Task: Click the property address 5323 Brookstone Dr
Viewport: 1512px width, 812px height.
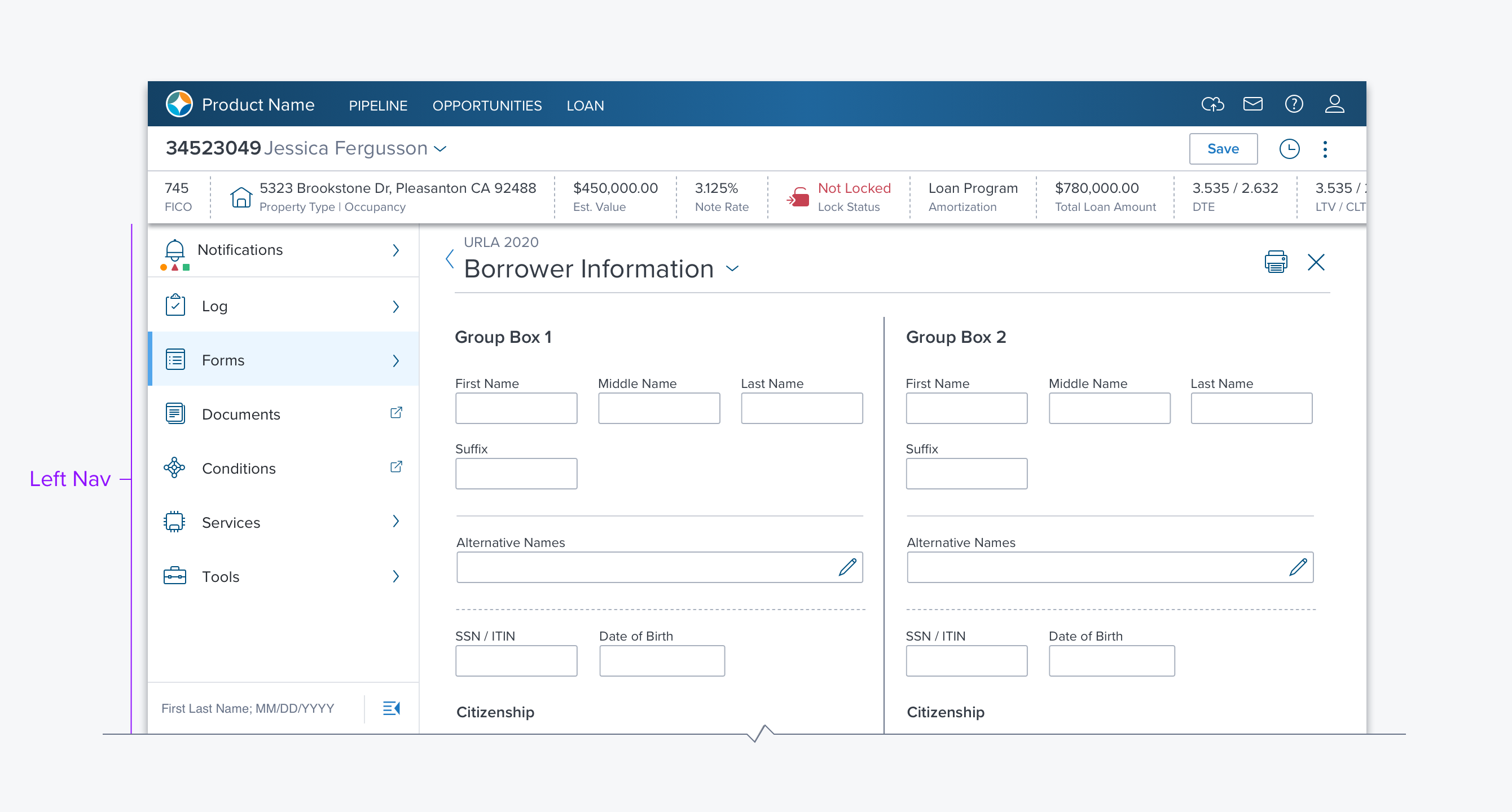Action: (x=397, y=188)
